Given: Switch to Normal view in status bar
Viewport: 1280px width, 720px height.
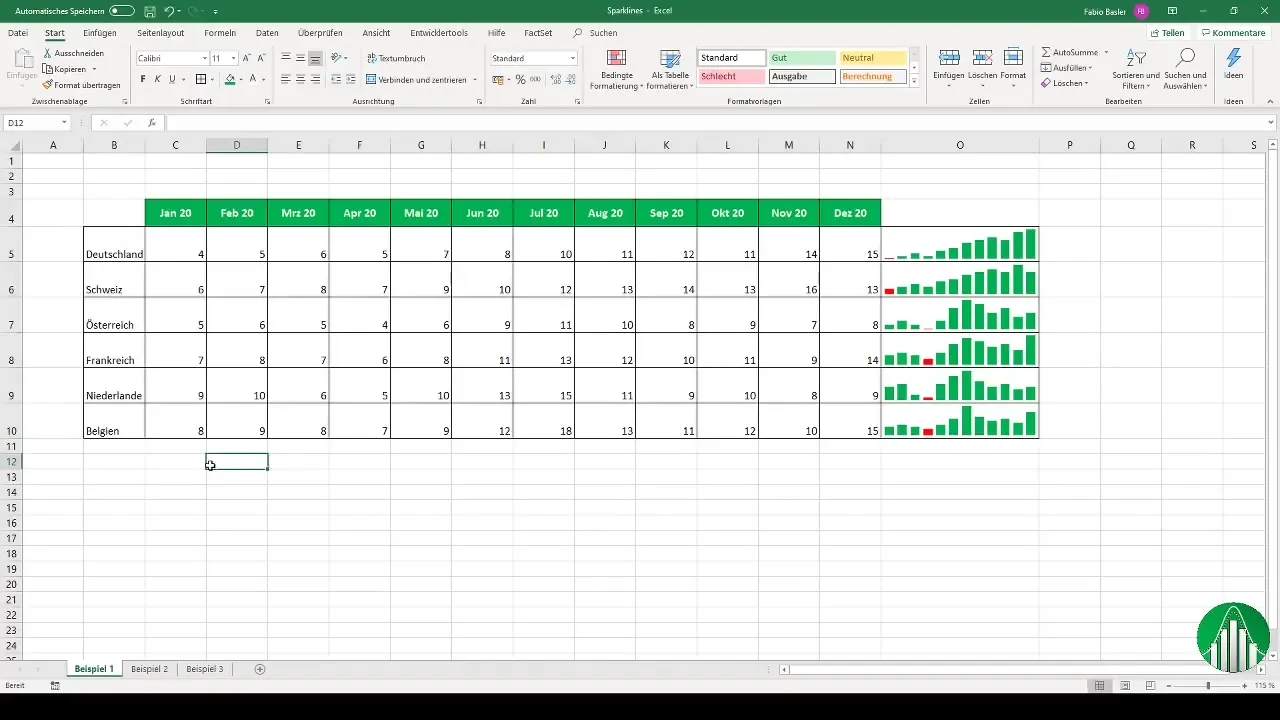Looking at the screenshot, I should [1099, 685].
